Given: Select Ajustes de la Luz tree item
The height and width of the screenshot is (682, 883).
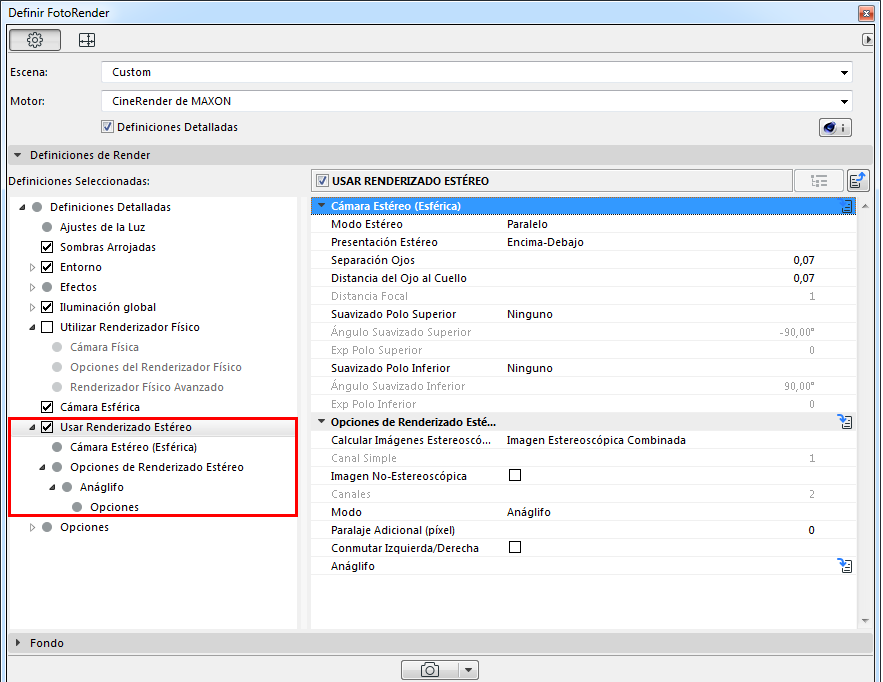Looking at the screenshot, I should [102, 227].
